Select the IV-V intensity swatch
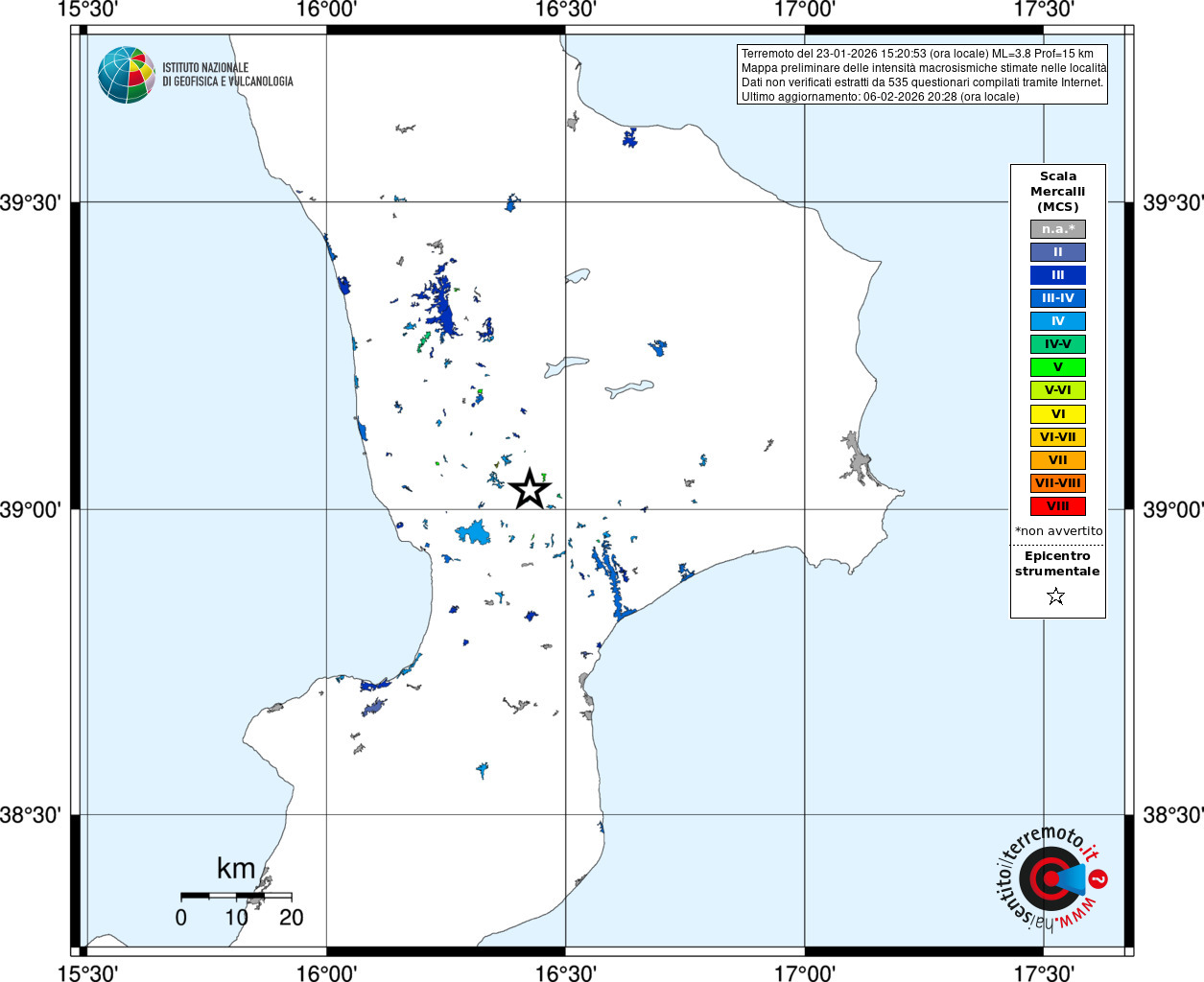 coord(1058,344)
